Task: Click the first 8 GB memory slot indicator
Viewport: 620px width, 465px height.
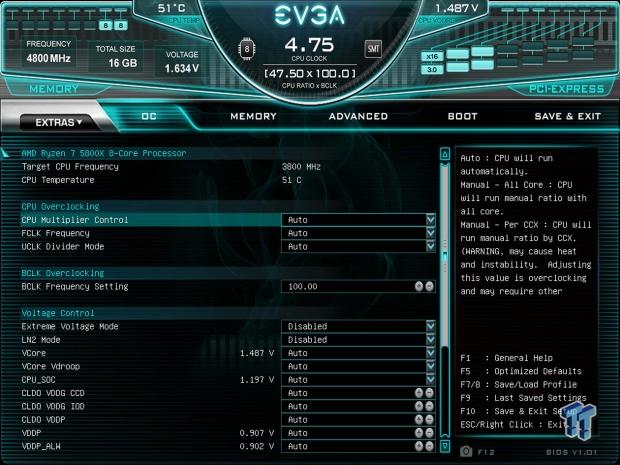Action: point(106,26)
